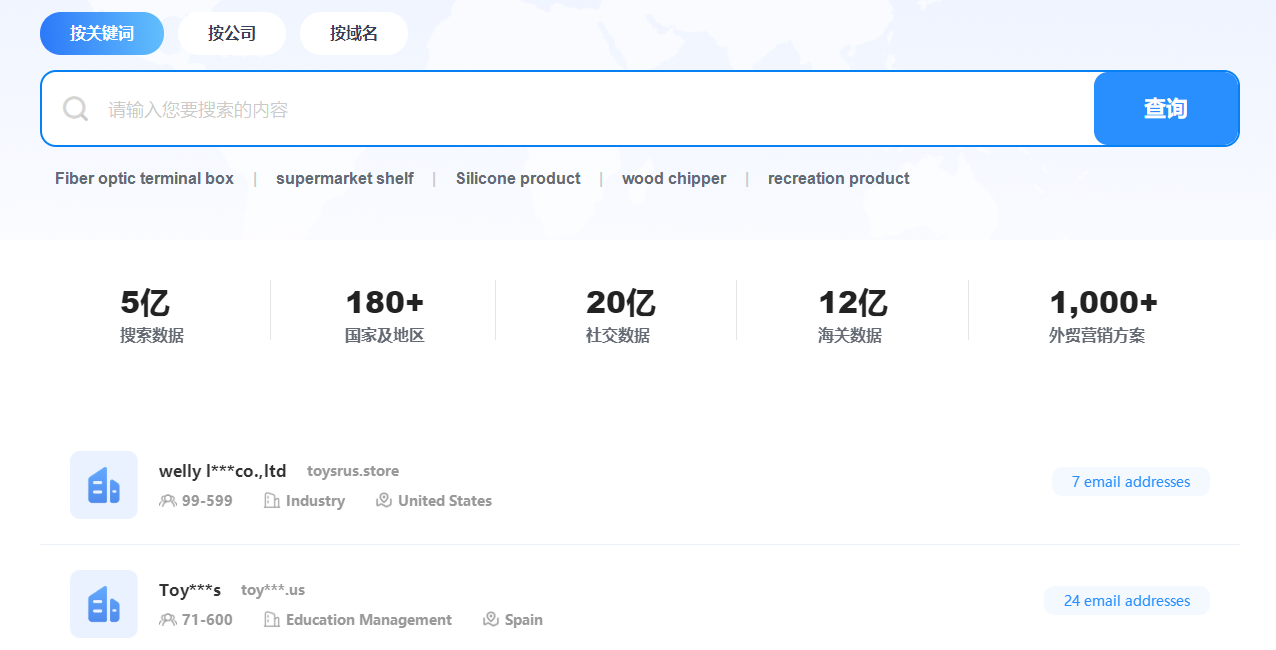Open the toysrus.store domain link
Screen dimensions: 1276x650
353,471
